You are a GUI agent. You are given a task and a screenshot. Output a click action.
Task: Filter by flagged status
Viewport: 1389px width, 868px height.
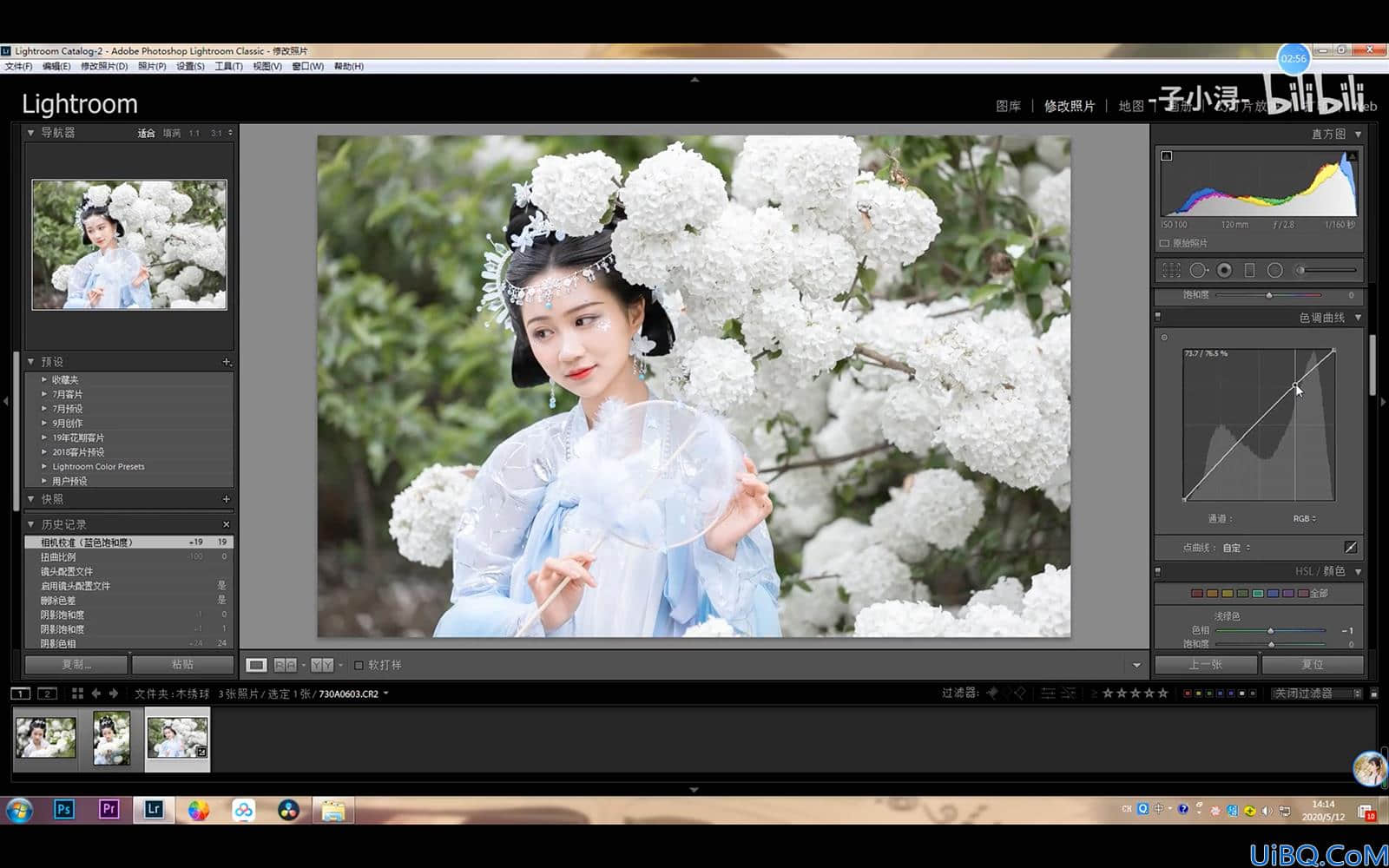(992, 693)
